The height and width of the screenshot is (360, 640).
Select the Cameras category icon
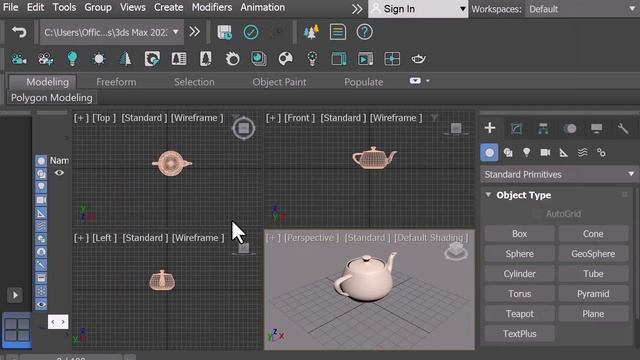coord(545,153)
